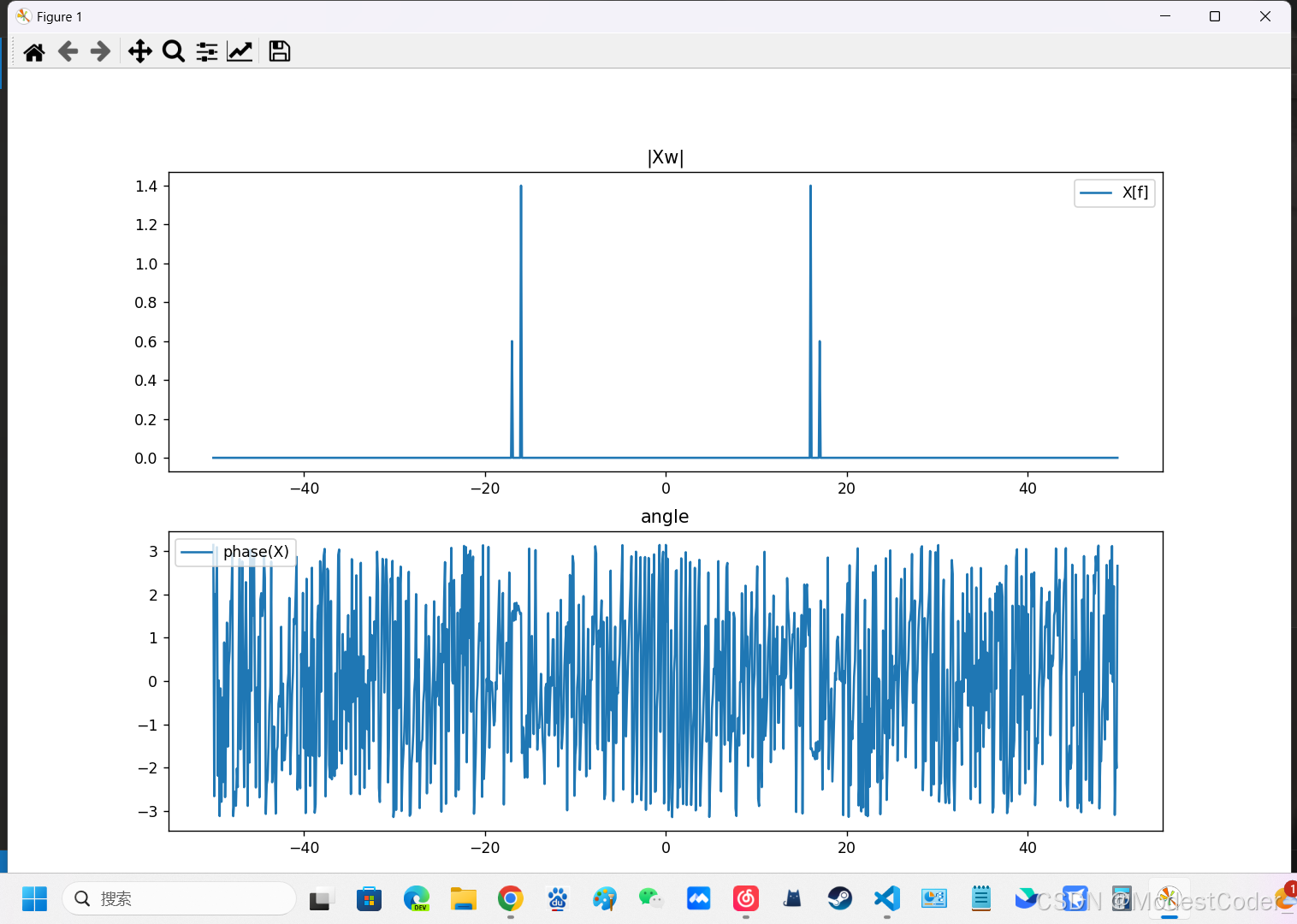Click the 1.4 tick label on |Xw| plot
The height and width of the screenshot is (924, 1297).
tap(146, 187)
